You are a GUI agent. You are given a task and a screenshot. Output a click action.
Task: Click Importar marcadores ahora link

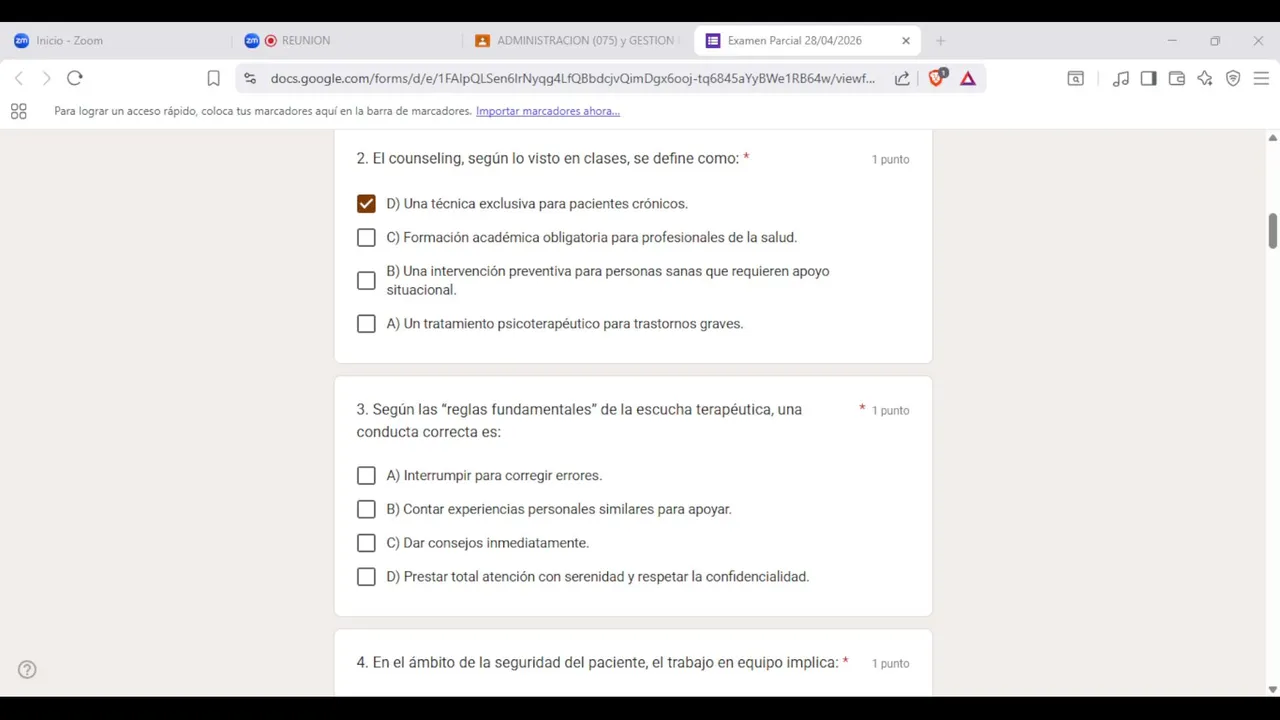click(548, 111)
